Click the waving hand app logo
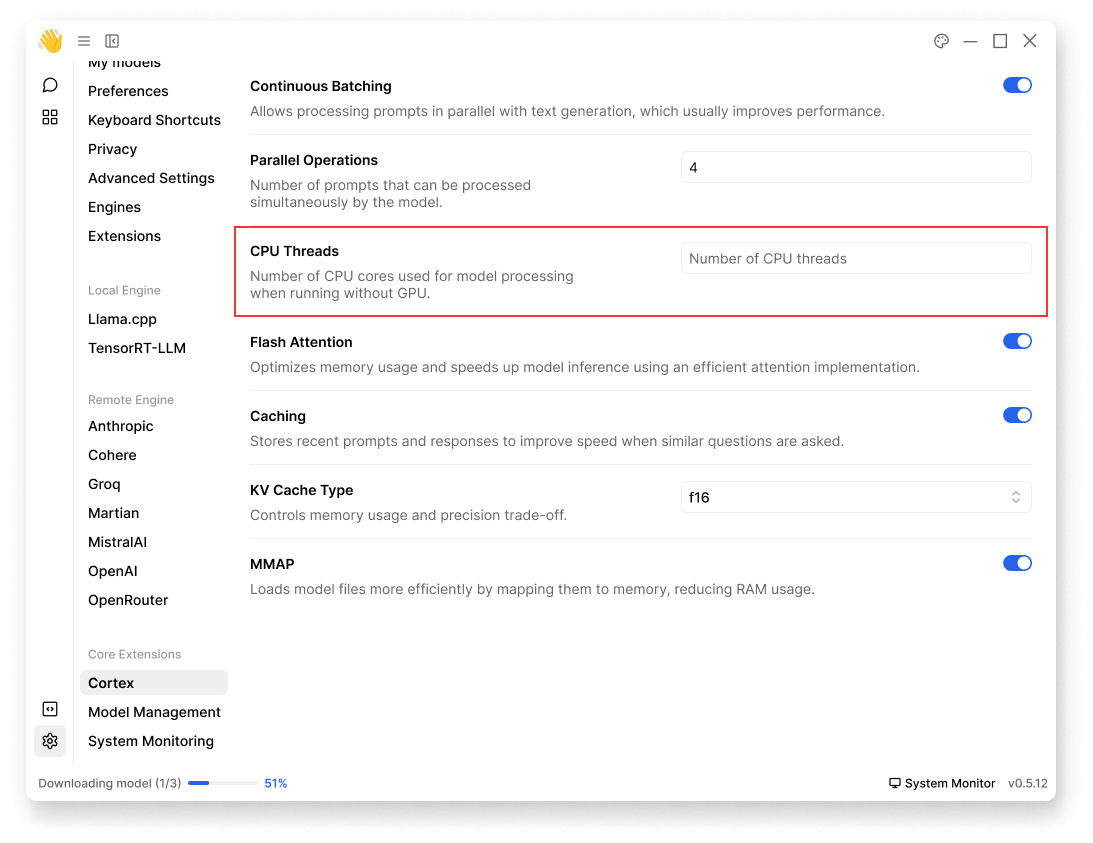 click(x=50, y=41)
